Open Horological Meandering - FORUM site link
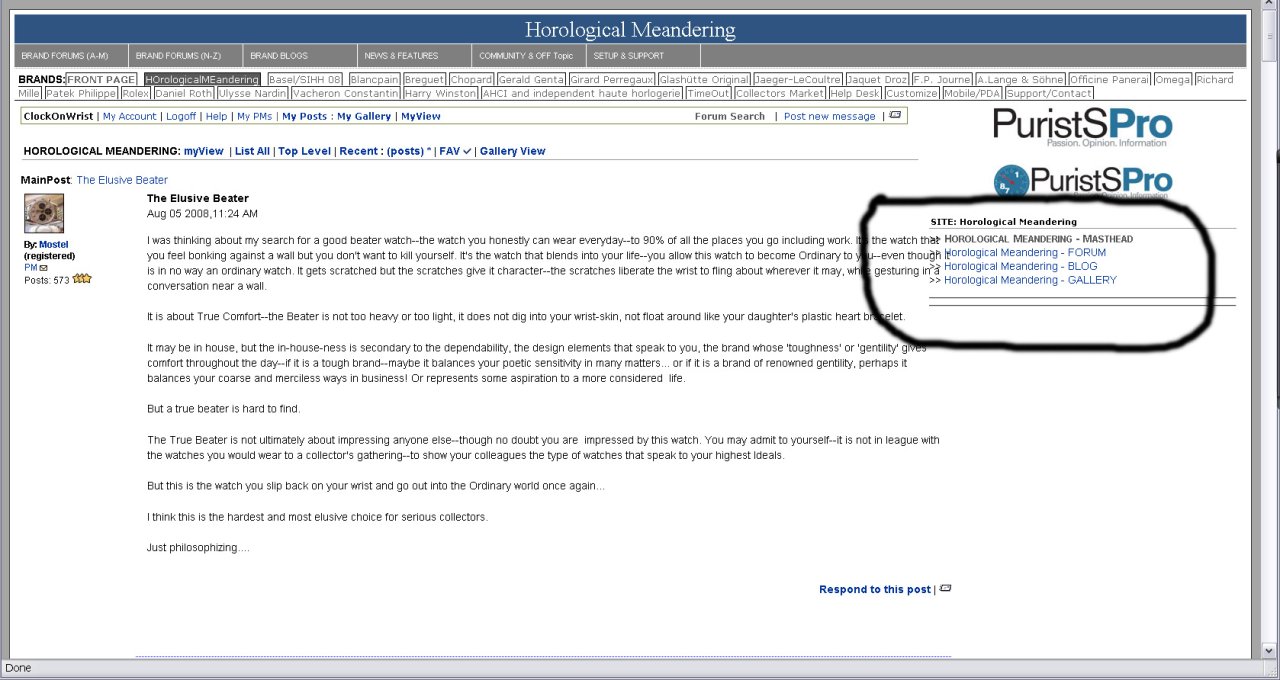1280x680 pixels. [x=1025, y=252]
